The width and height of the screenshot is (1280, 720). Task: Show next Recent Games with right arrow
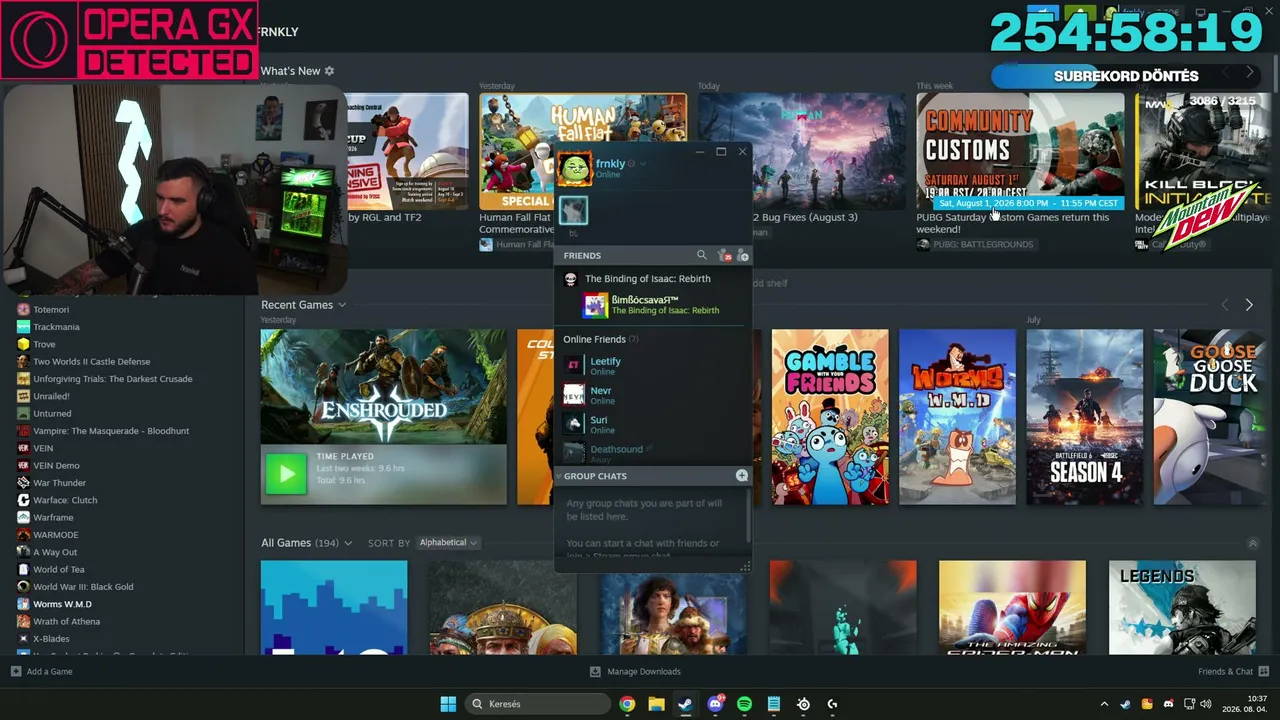(x=1249, y=305)
